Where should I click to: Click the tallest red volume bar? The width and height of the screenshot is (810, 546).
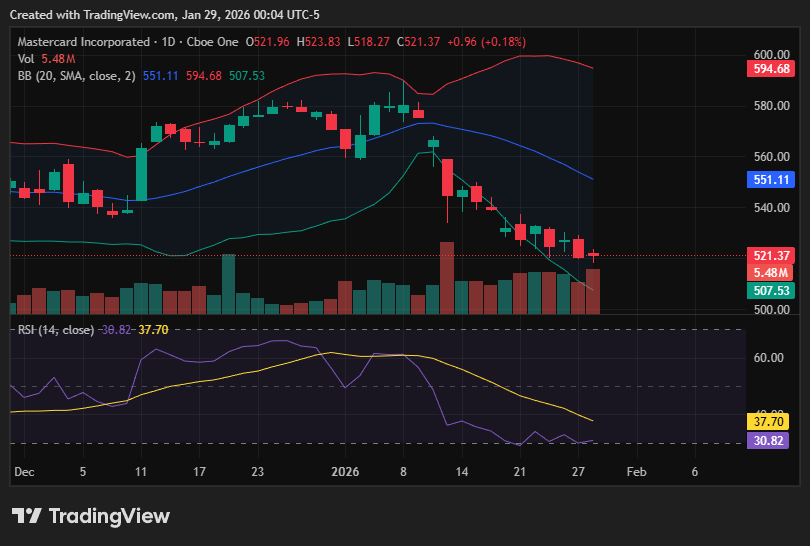pyautogui.click(x=447, y=278)
